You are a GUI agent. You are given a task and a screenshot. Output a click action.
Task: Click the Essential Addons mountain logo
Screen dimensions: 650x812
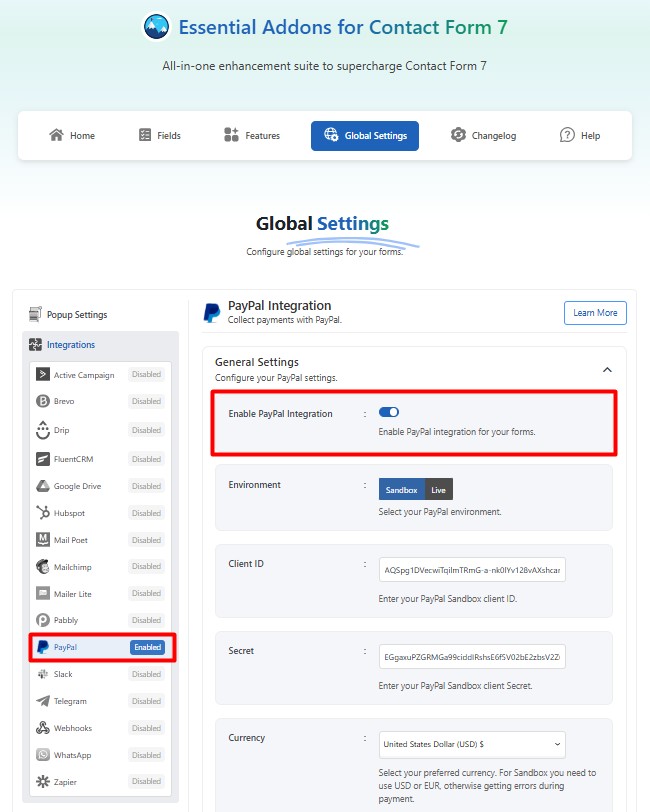pos(156,27)
